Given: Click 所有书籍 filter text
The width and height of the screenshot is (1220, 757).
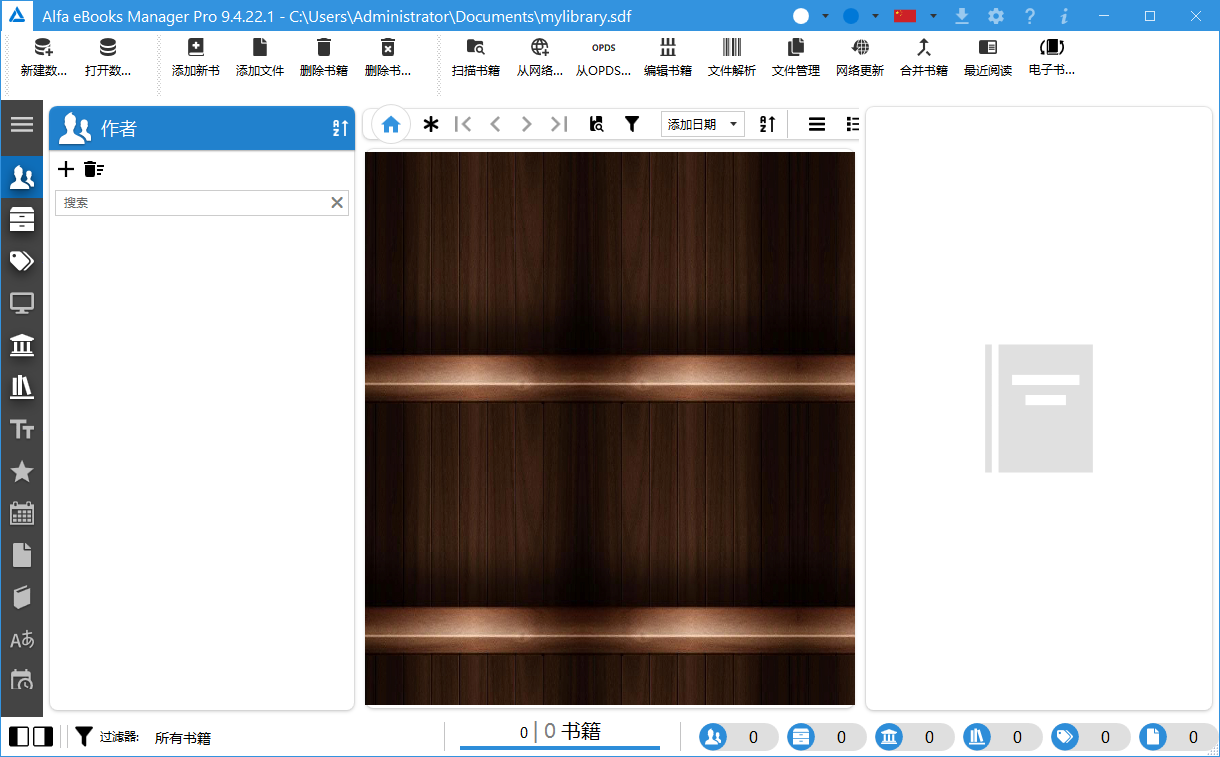Looking at the screenshot, I should point(183,738).
